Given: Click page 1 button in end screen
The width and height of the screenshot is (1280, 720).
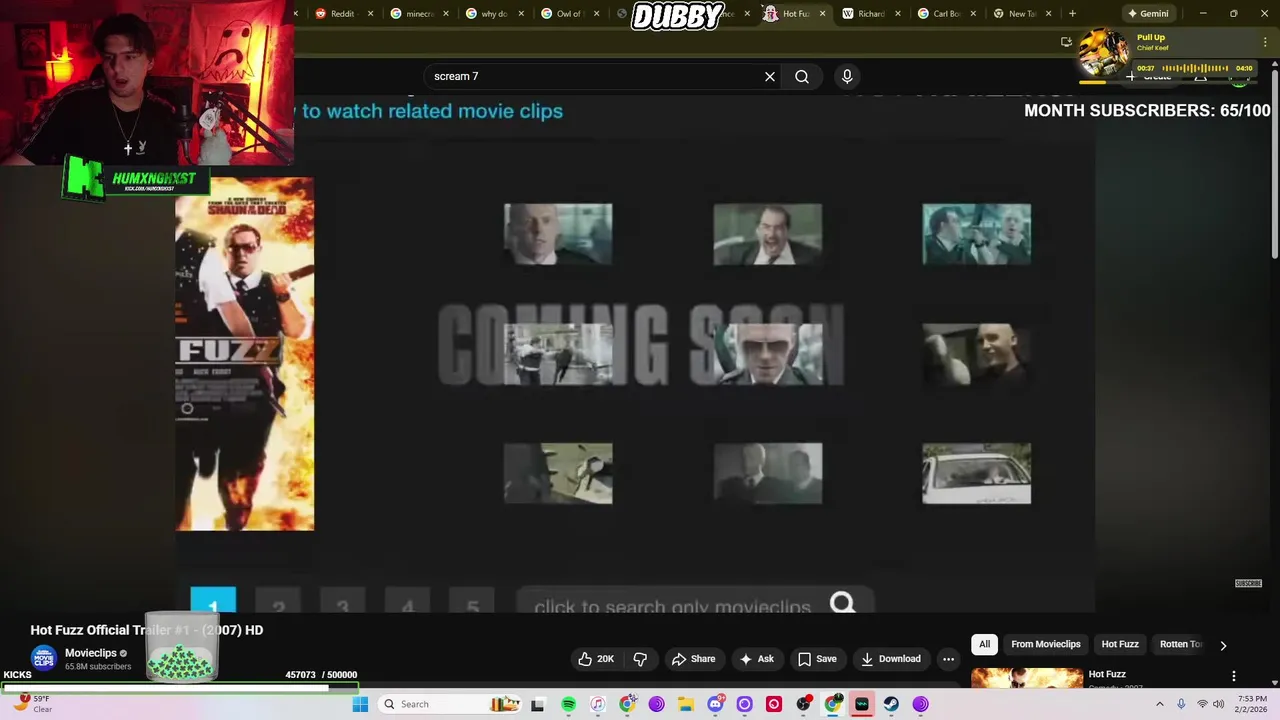Looking at the screenshot, I should click(213, 601).
